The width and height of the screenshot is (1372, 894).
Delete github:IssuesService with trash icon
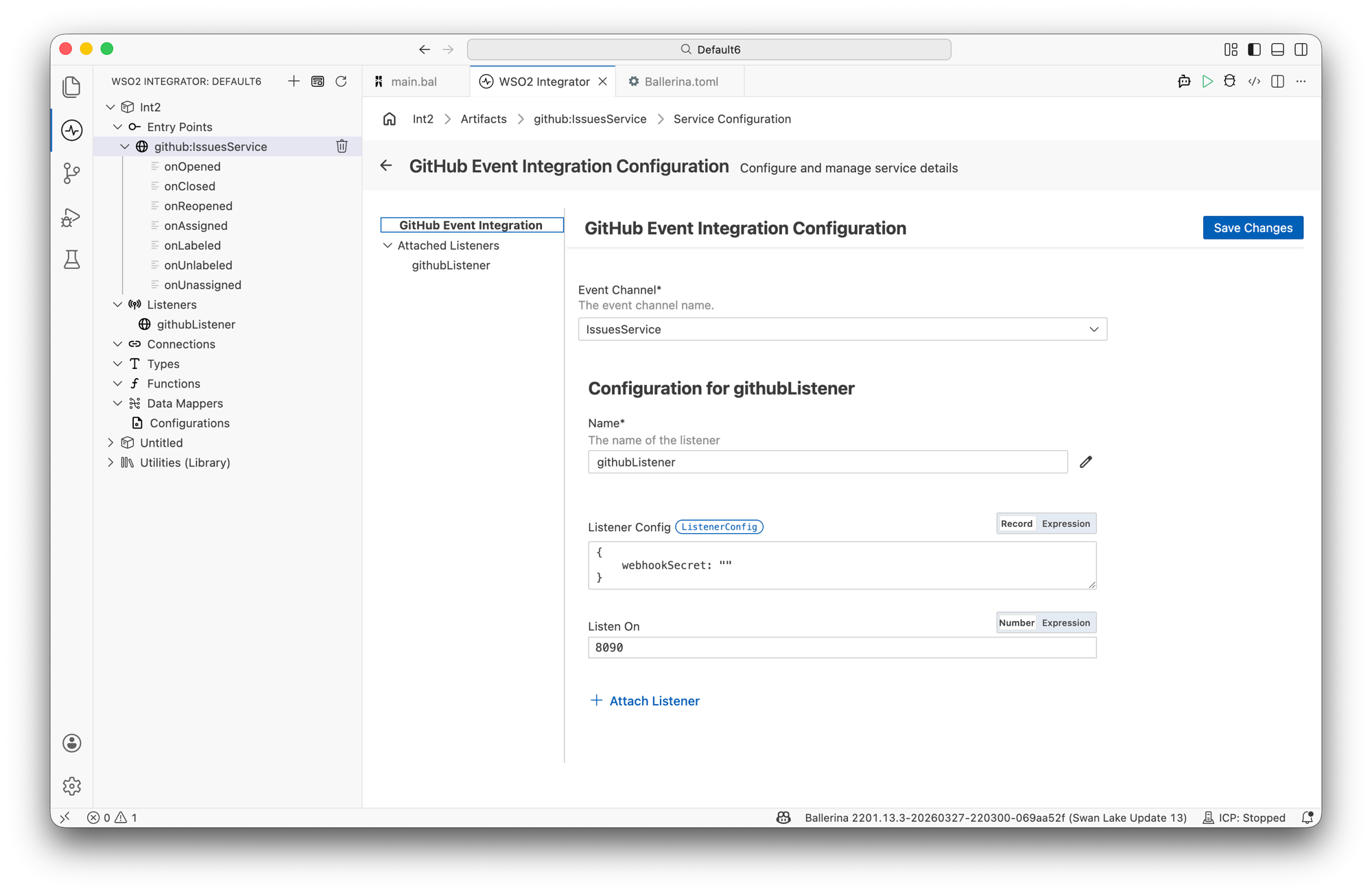[342, 146]
